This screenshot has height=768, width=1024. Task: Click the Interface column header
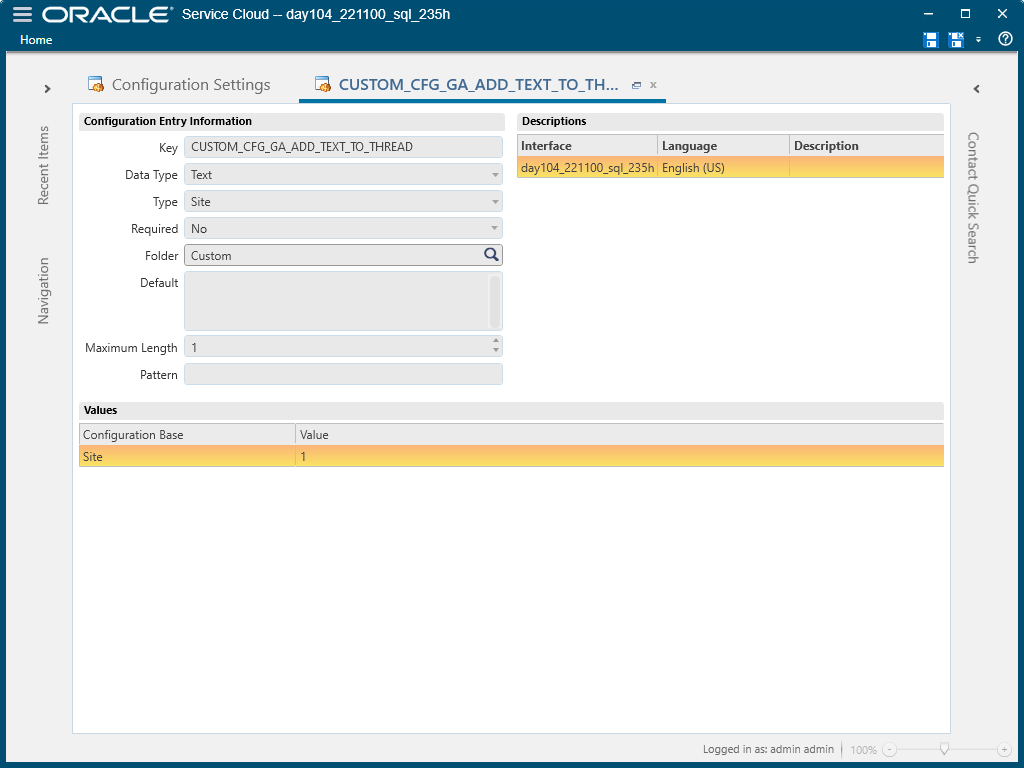(587, 146)
